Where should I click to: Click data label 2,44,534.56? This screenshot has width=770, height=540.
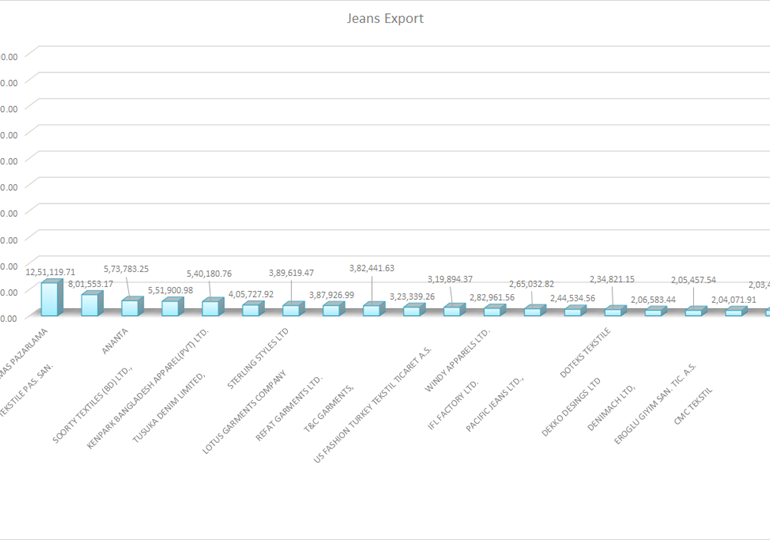click(573, 298)
